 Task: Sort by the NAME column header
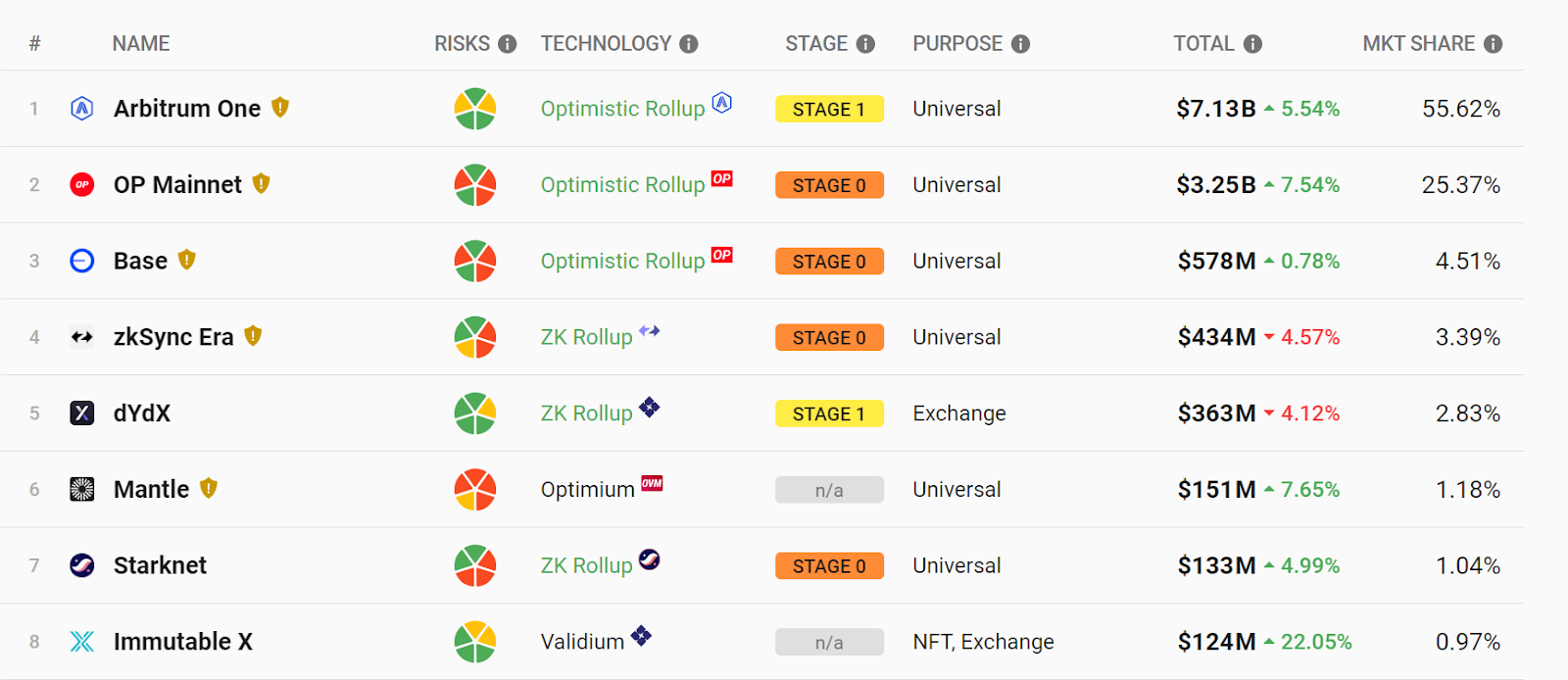coord(141,44)
